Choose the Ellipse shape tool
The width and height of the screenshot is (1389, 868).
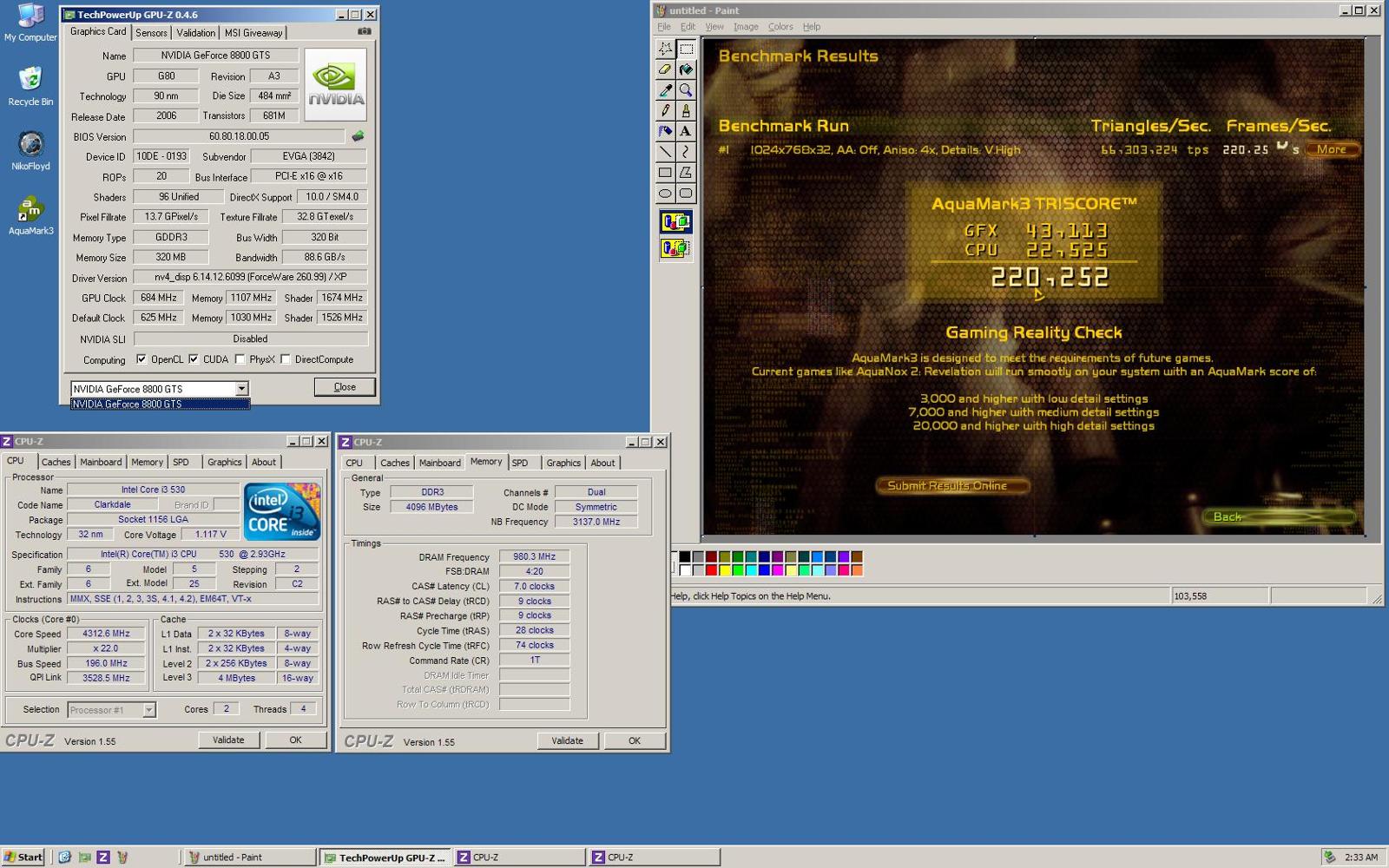665,194
